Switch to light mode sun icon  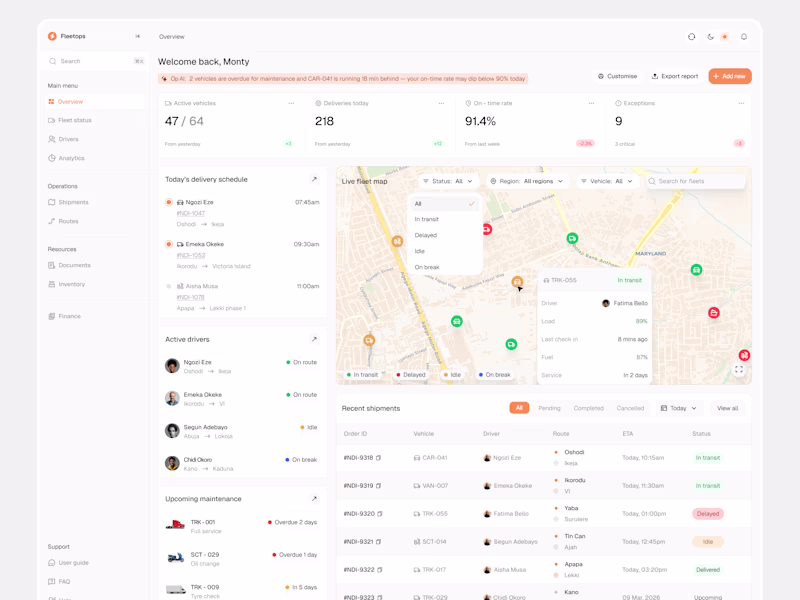coord(724,37)
